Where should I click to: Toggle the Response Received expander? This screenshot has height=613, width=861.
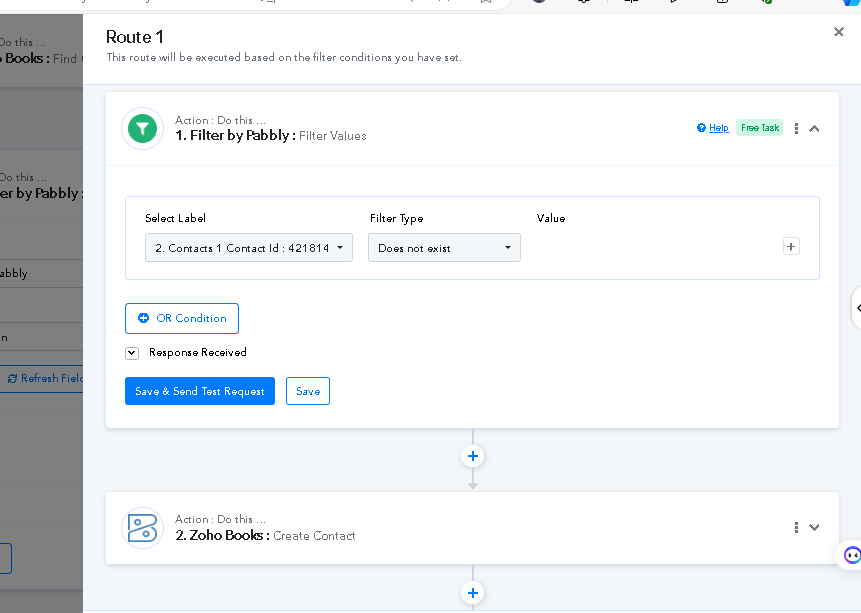pyautogui.click(x=132, y=353)
